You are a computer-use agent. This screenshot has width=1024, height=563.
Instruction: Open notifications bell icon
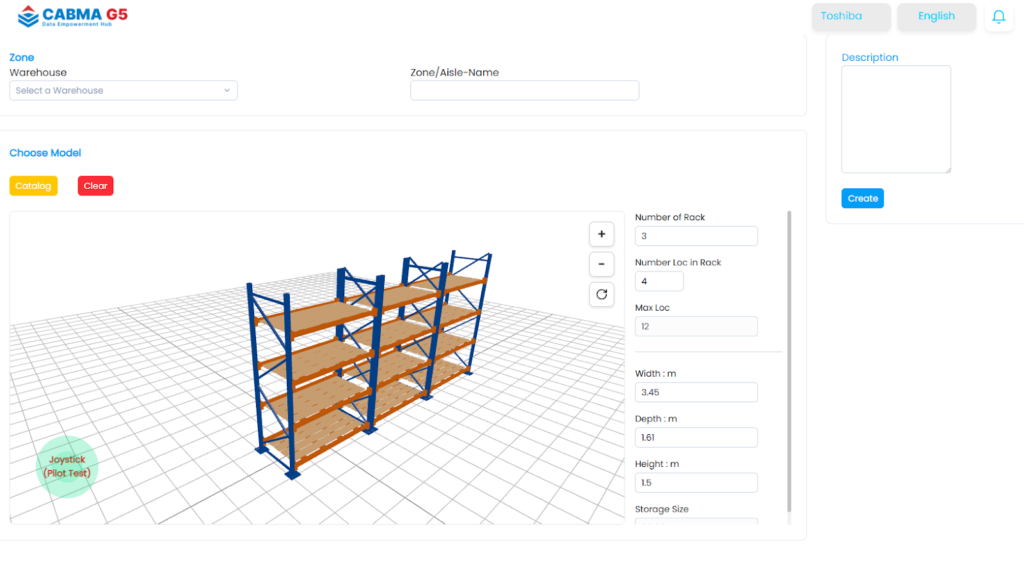pyautogui.click(x=998, y=17)
